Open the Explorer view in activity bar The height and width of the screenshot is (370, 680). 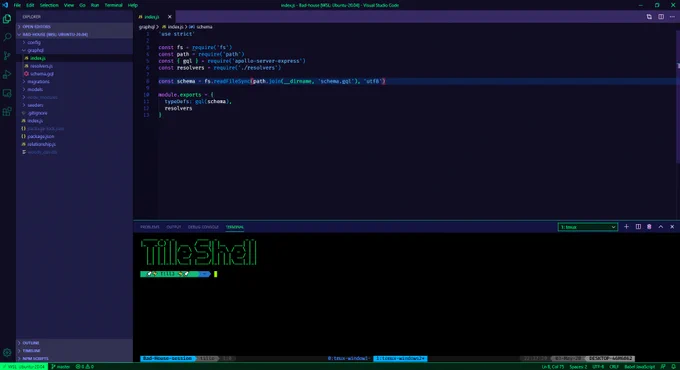click(7, 19)
